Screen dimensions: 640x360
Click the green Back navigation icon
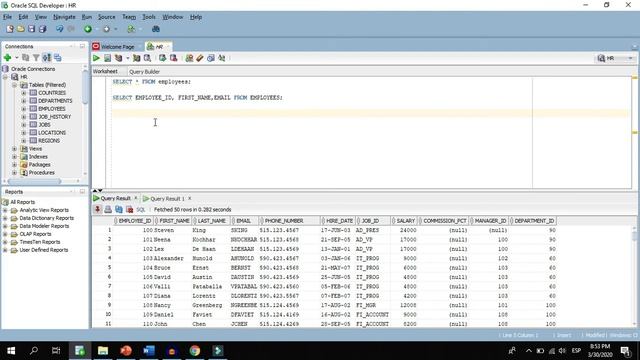click(88, 29)
